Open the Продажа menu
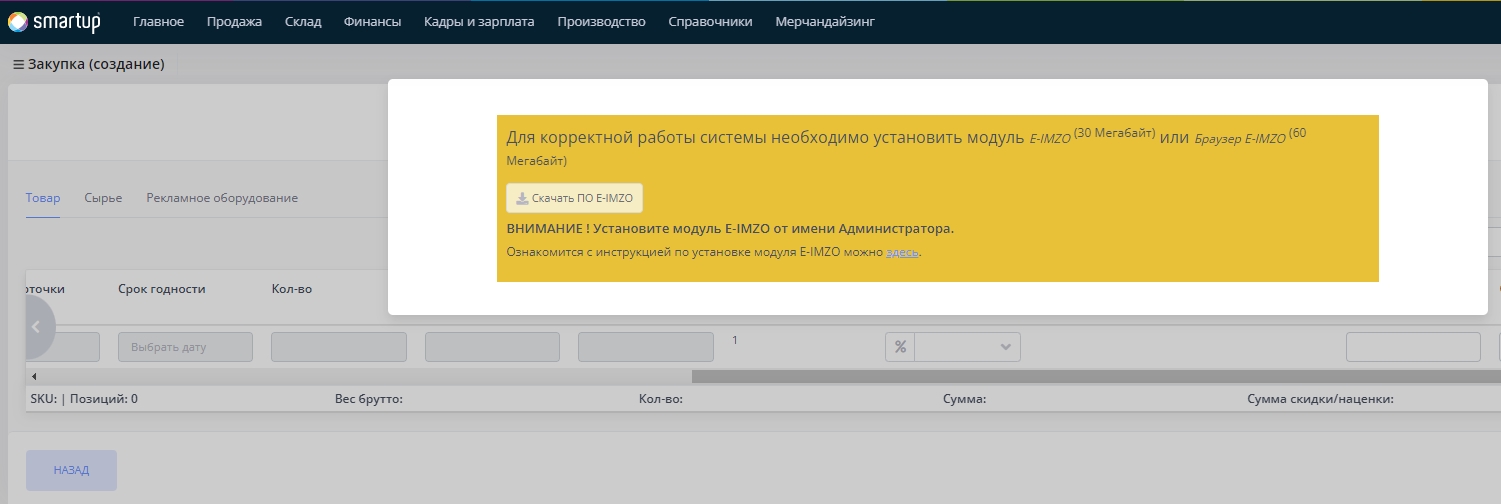 pyautogui.click(x=234, y=21)
